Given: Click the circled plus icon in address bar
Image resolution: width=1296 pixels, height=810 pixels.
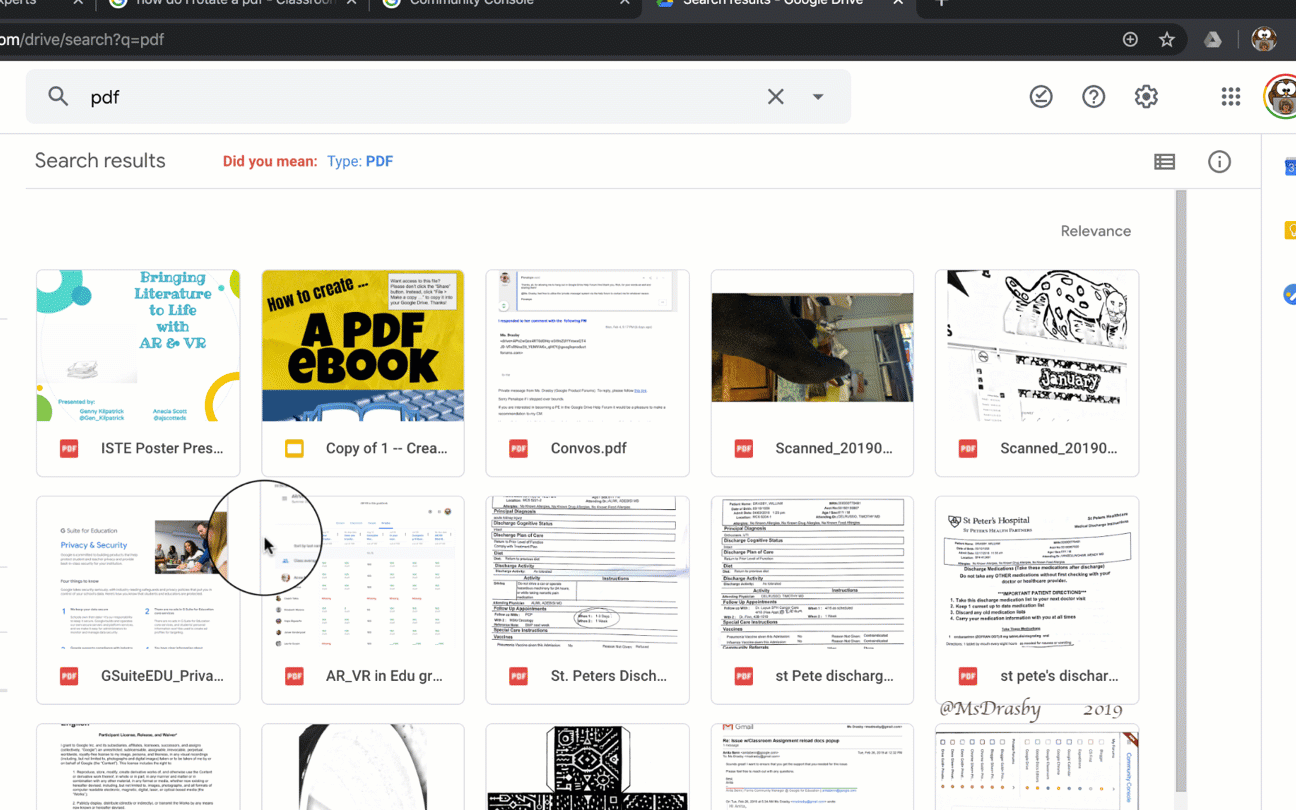Looking at the screenshot, I should pyautogui.click(x=1130, y=39).
